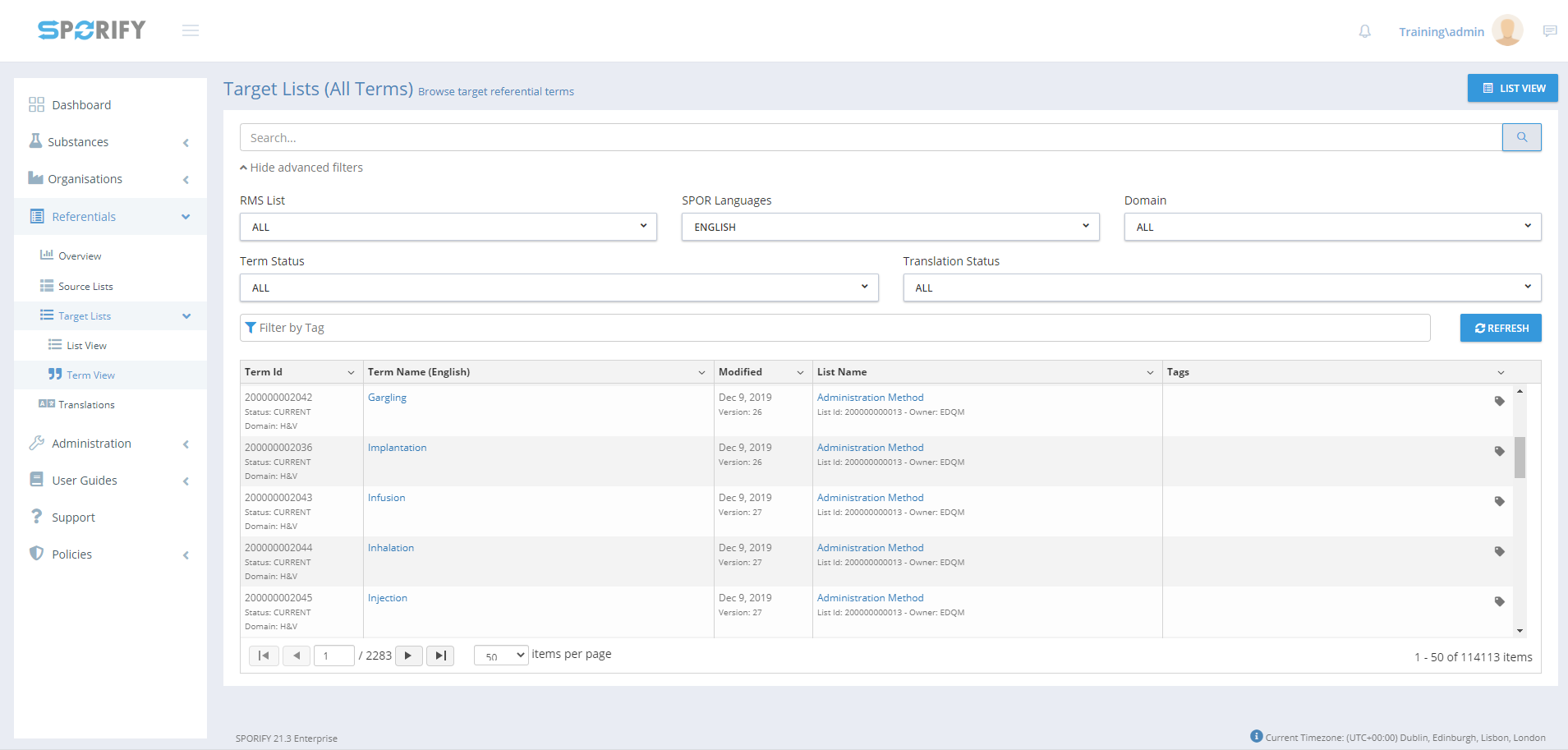This screenshot has height=750, width=1568.
Task: Click the tag icon for Gargling row
Action: (x=1499, y=401)
